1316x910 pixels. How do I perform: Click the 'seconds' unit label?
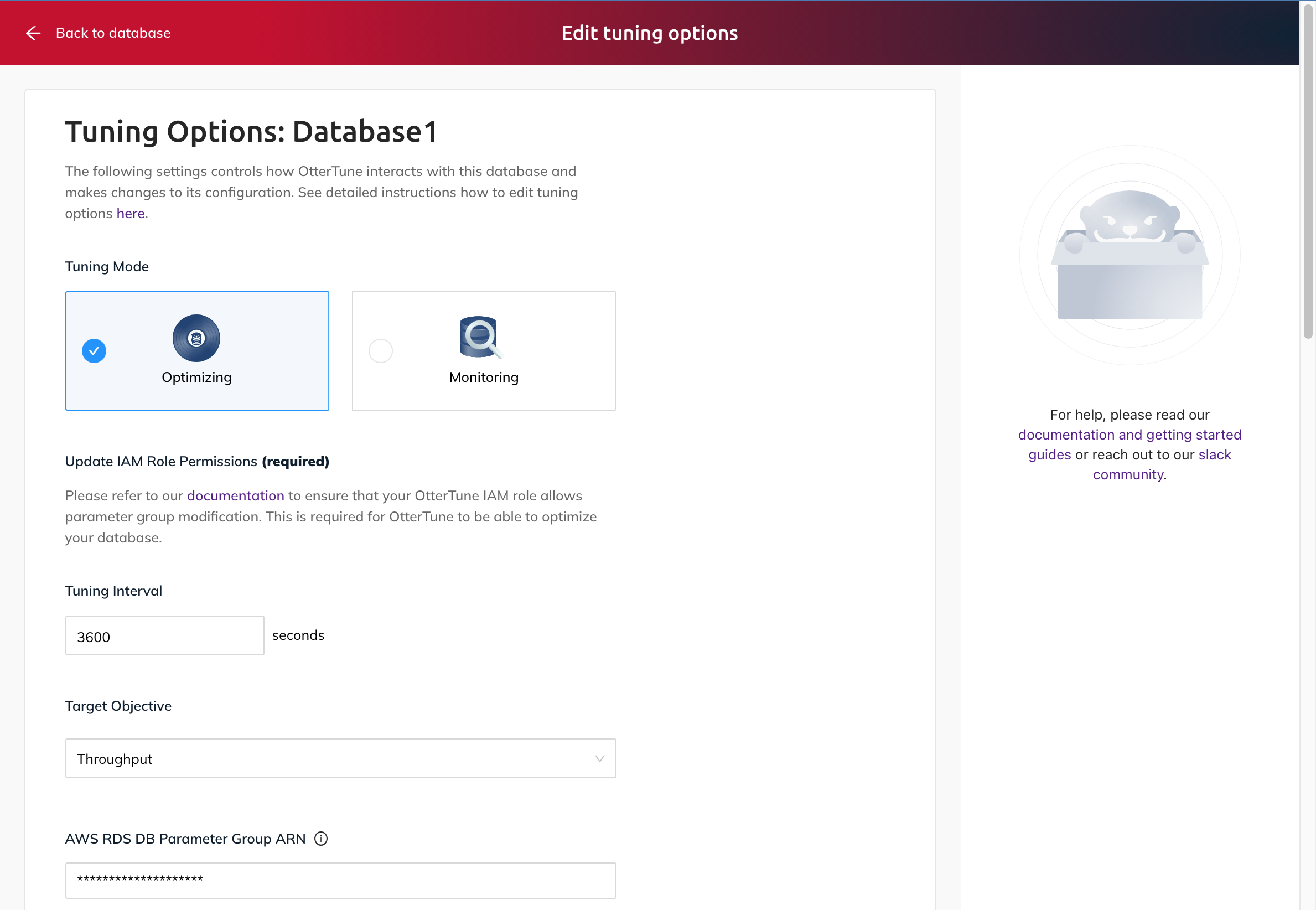tap(298, 635)
